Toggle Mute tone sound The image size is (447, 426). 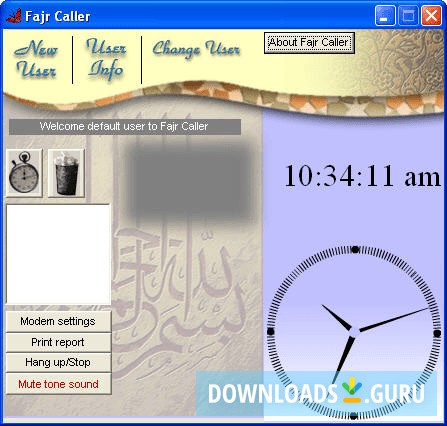pyautogui.click(x=58, y=384)
